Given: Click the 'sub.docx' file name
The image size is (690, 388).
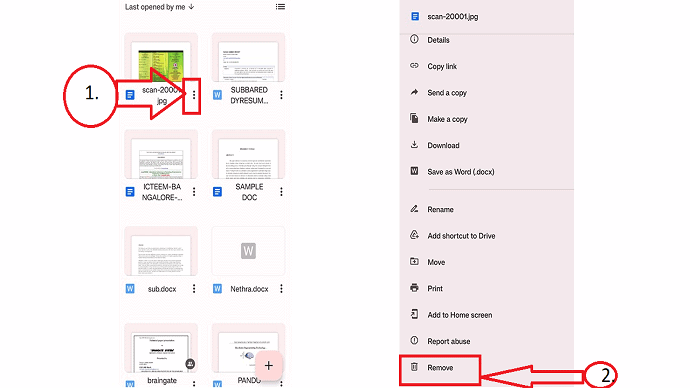Looking at the screenshot, I should (162, 289).
